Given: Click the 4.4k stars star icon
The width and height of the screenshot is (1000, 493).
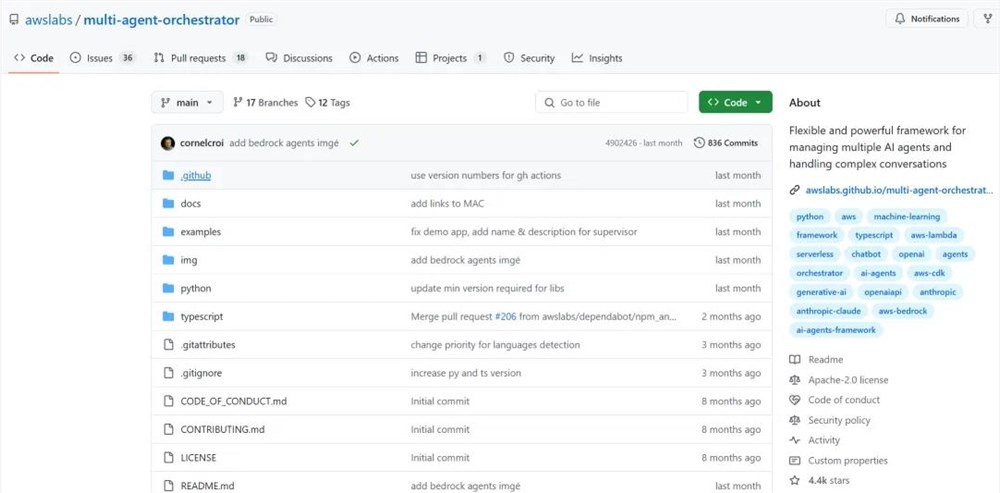Looking at the screenshot, I should click(x=795, y=481).
